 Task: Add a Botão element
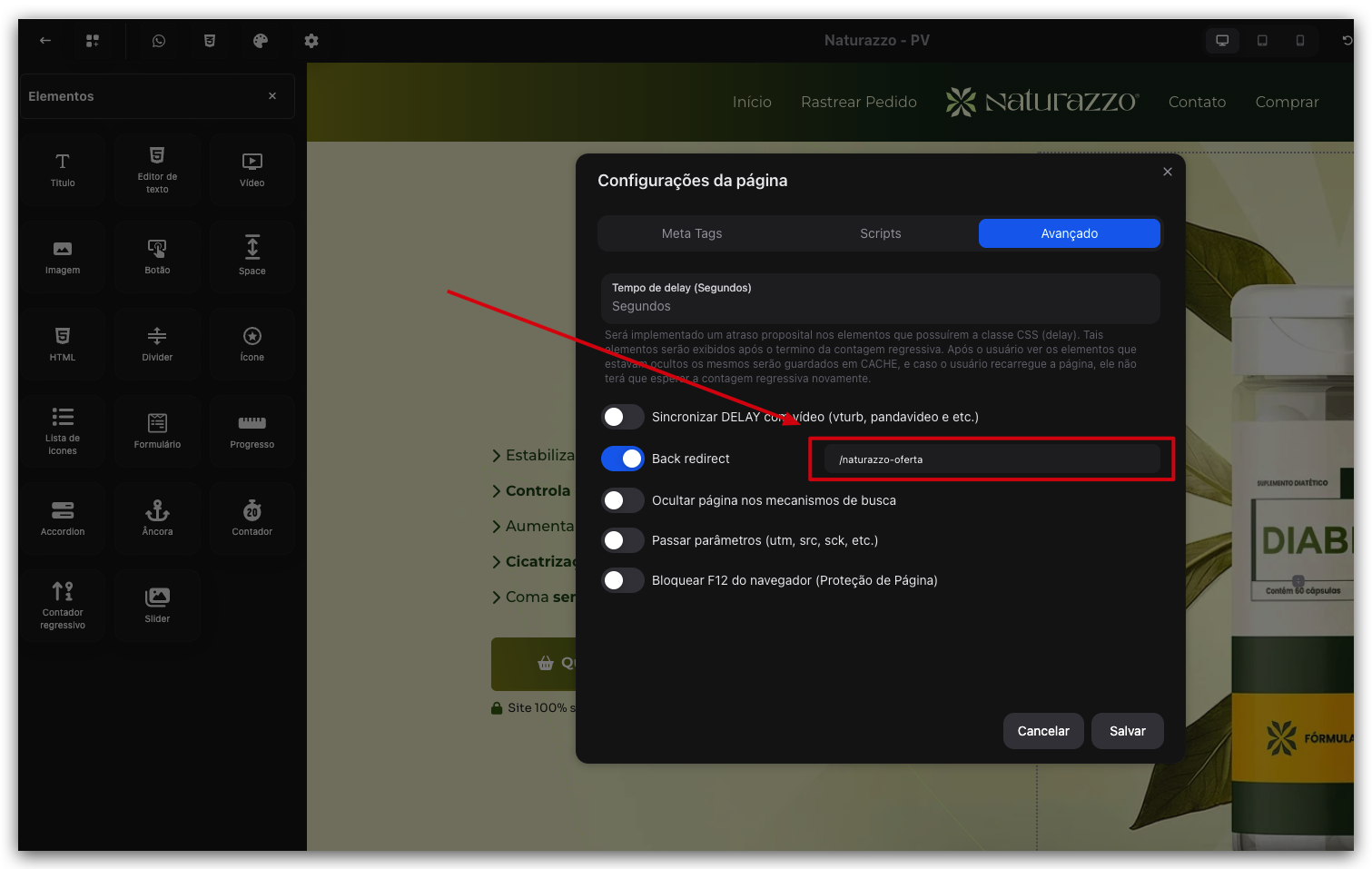[x=157, y=257]
